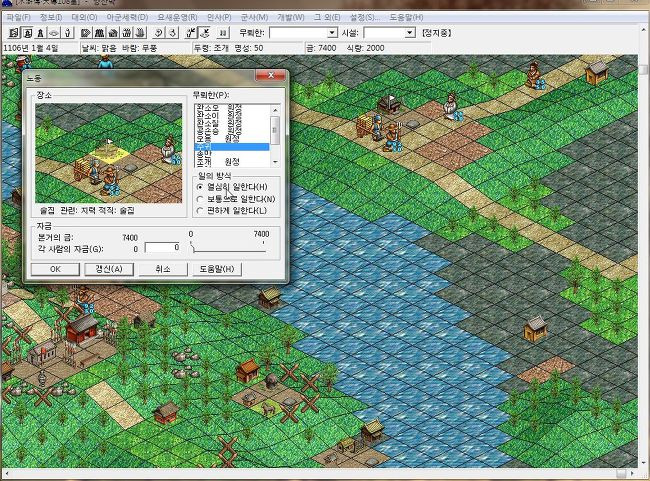Click the list scroll-down arrow in dialog

pyautogui.click(x=274, y=162)
